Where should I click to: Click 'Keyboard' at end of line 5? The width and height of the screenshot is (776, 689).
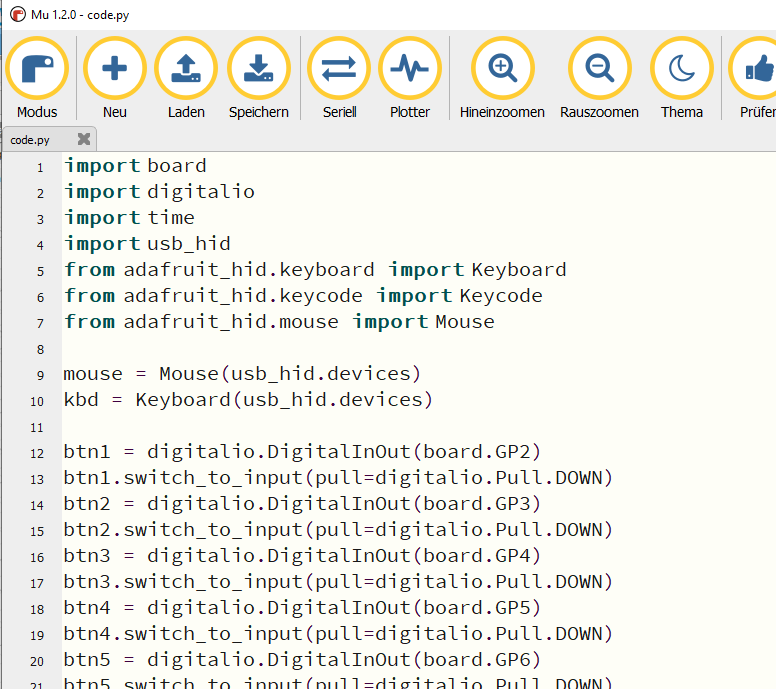click(x=519, y=270)
